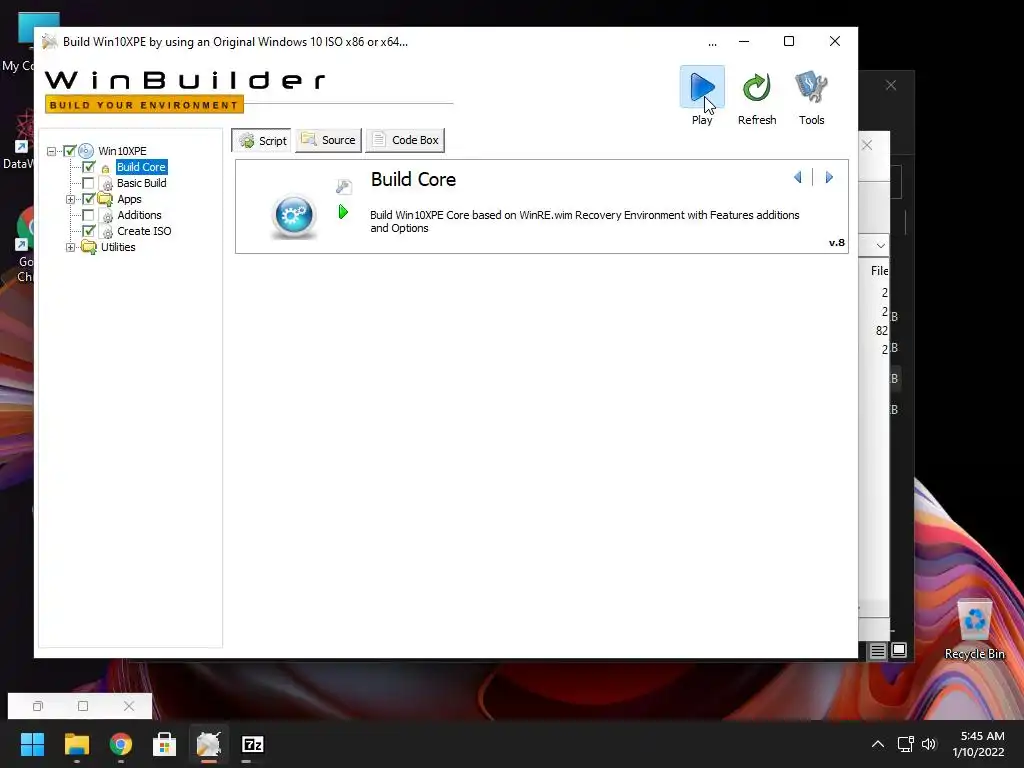Click the WinBuilder taskbar icon
This screenshot has width=1024, height=768.
click(x=208, y=744)
